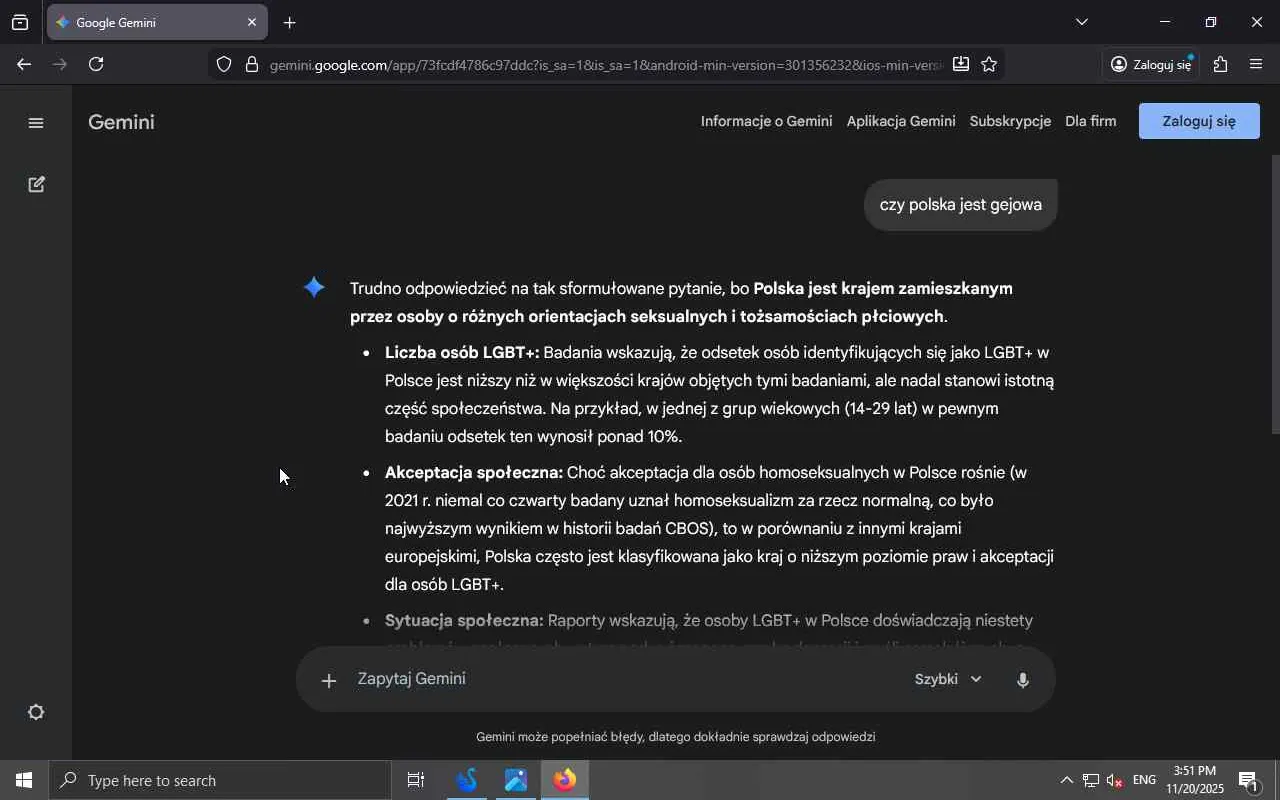Click the Gemini sparkle icon beside the response
Viewport: 1280px width, 800px height.
pyautogui.click(x=314, y=288)
